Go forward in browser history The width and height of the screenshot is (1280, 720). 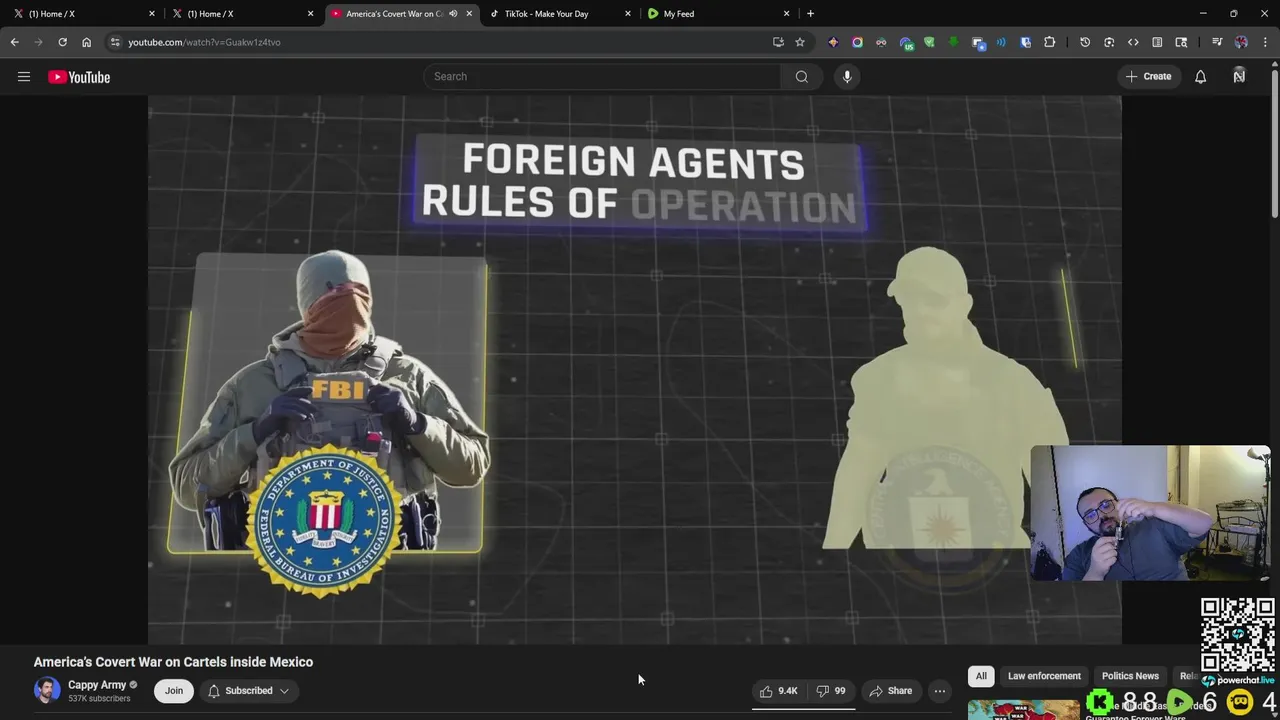[x=38, y=42]
